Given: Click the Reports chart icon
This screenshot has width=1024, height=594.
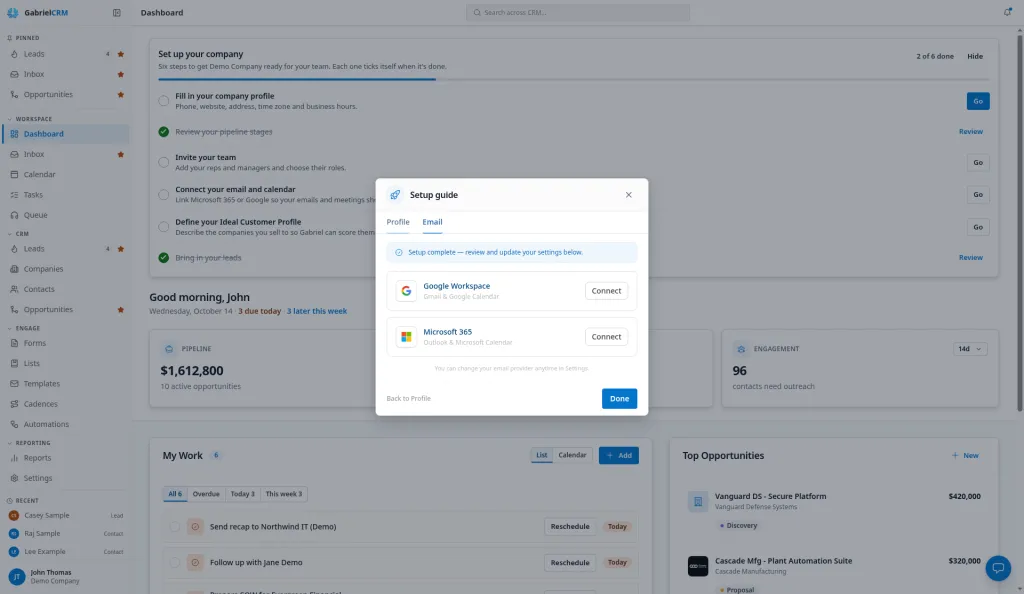Looking at the screenshot, I should 14,458.
